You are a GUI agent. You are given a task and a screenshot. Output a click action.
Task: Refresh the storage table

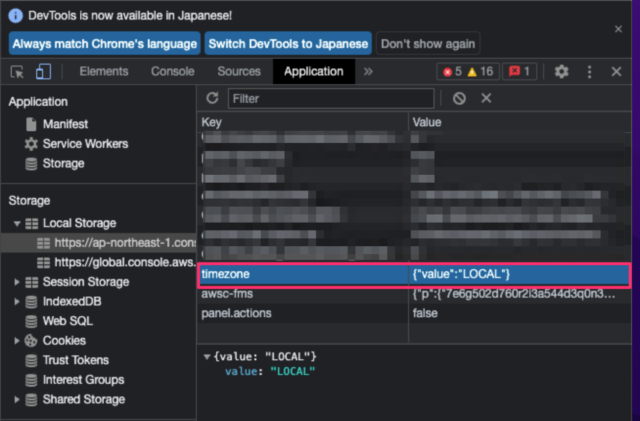tap(212, 98)
